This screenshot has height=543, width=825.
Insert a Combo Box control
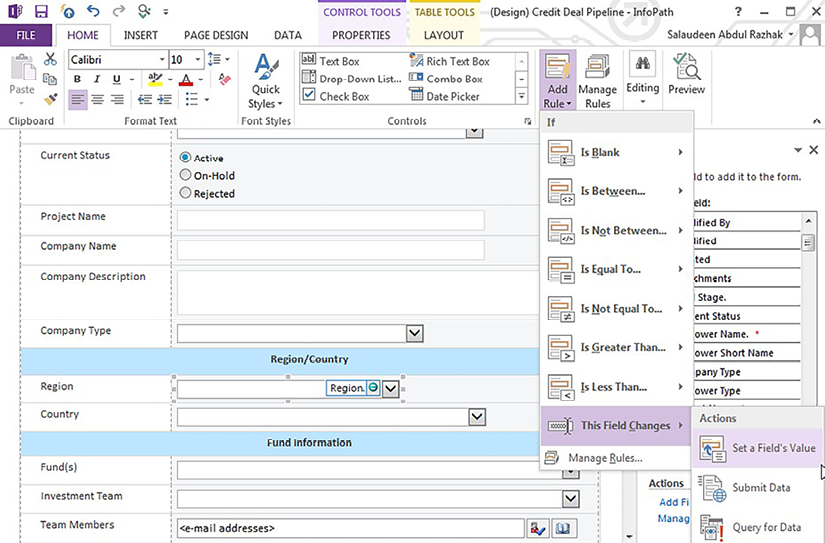click(x=446, y=79)
